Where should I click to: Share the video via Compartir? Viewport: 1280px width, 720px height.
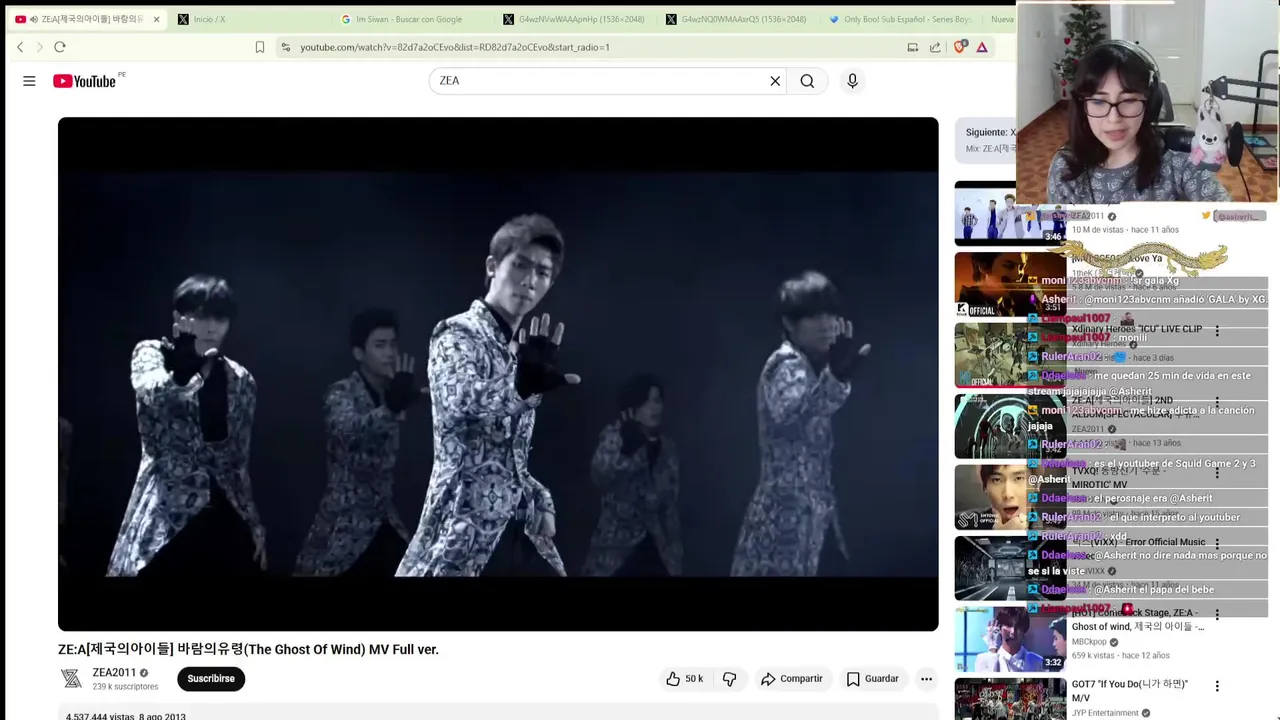click(791, 679)
